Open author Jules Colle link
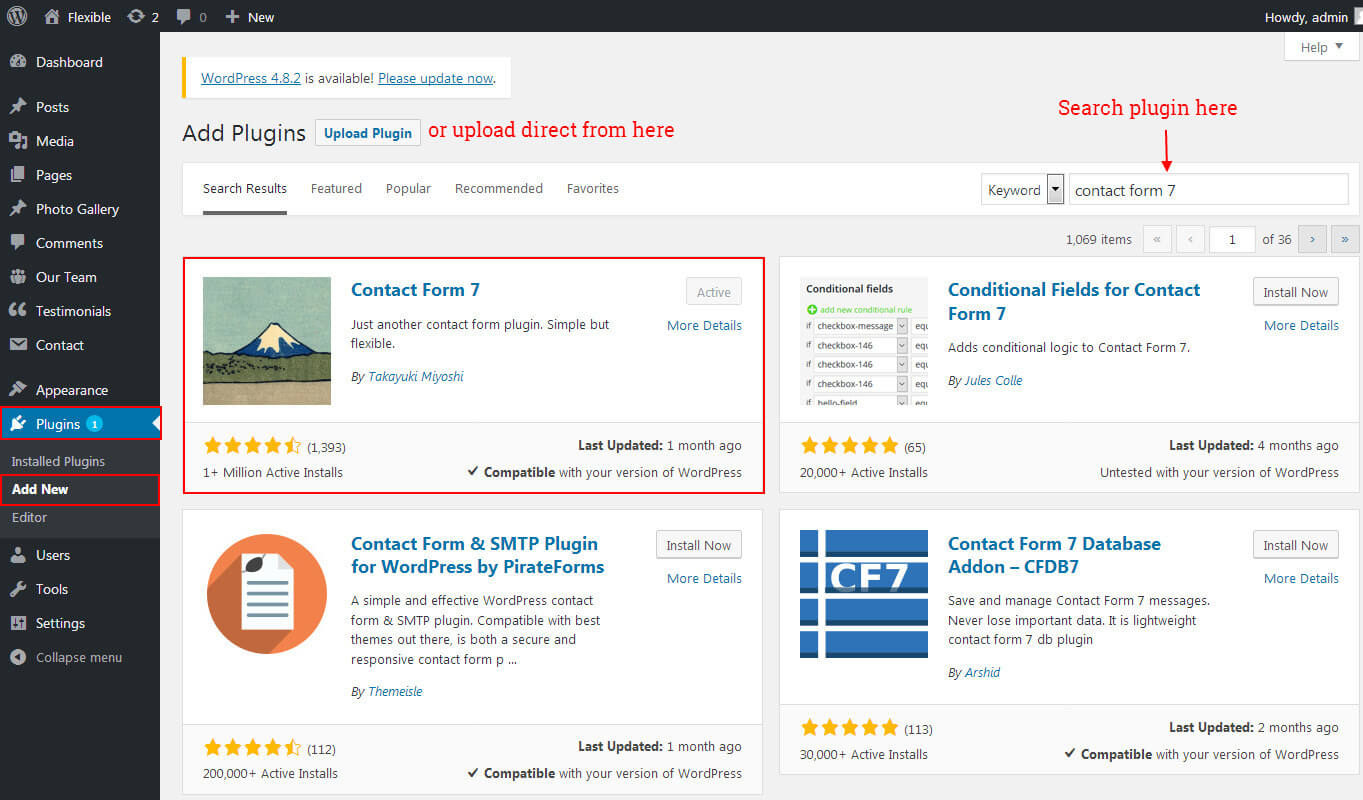The height and width of the screenshot is (800, 1363). click(x=993, y=381)
